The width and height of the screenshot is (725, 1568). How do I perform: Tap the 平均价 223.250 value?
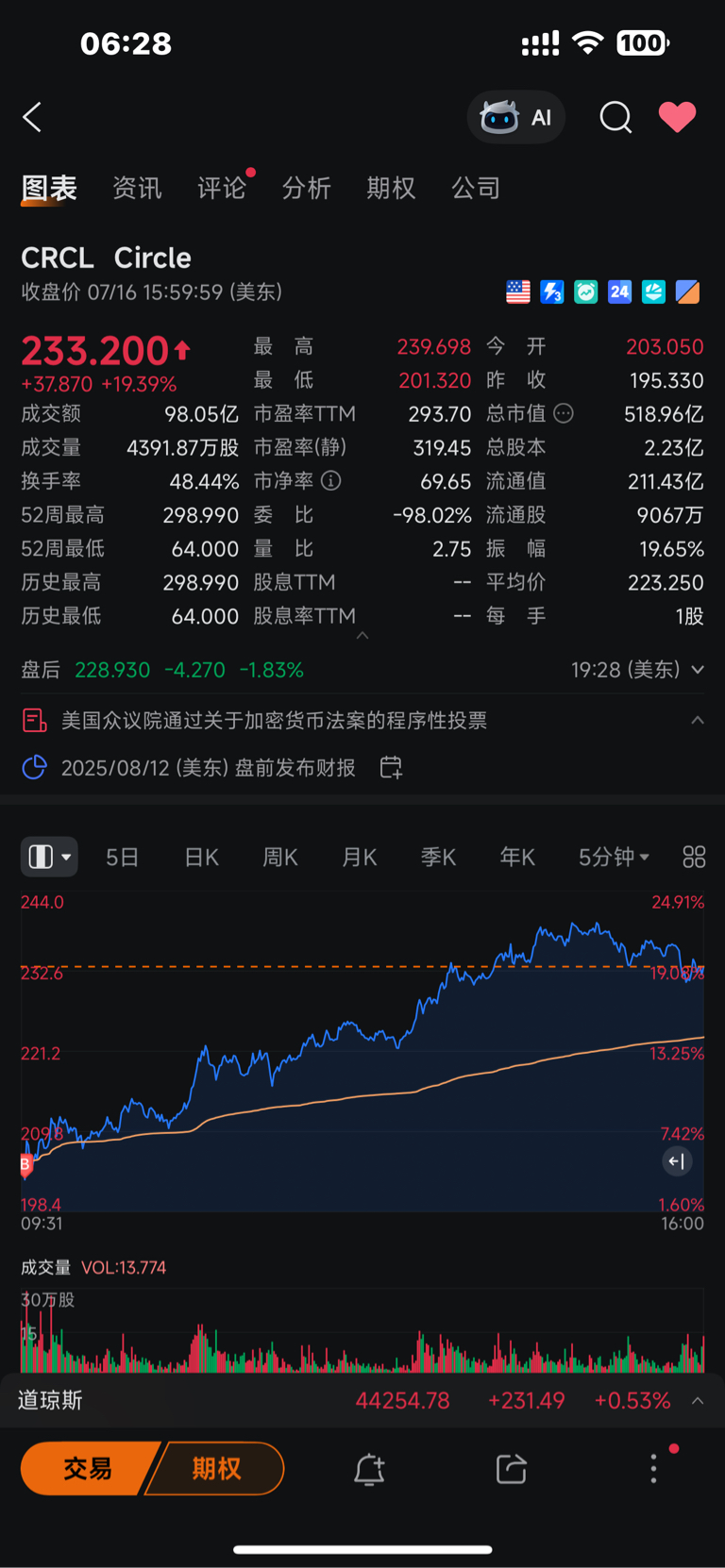666,583
